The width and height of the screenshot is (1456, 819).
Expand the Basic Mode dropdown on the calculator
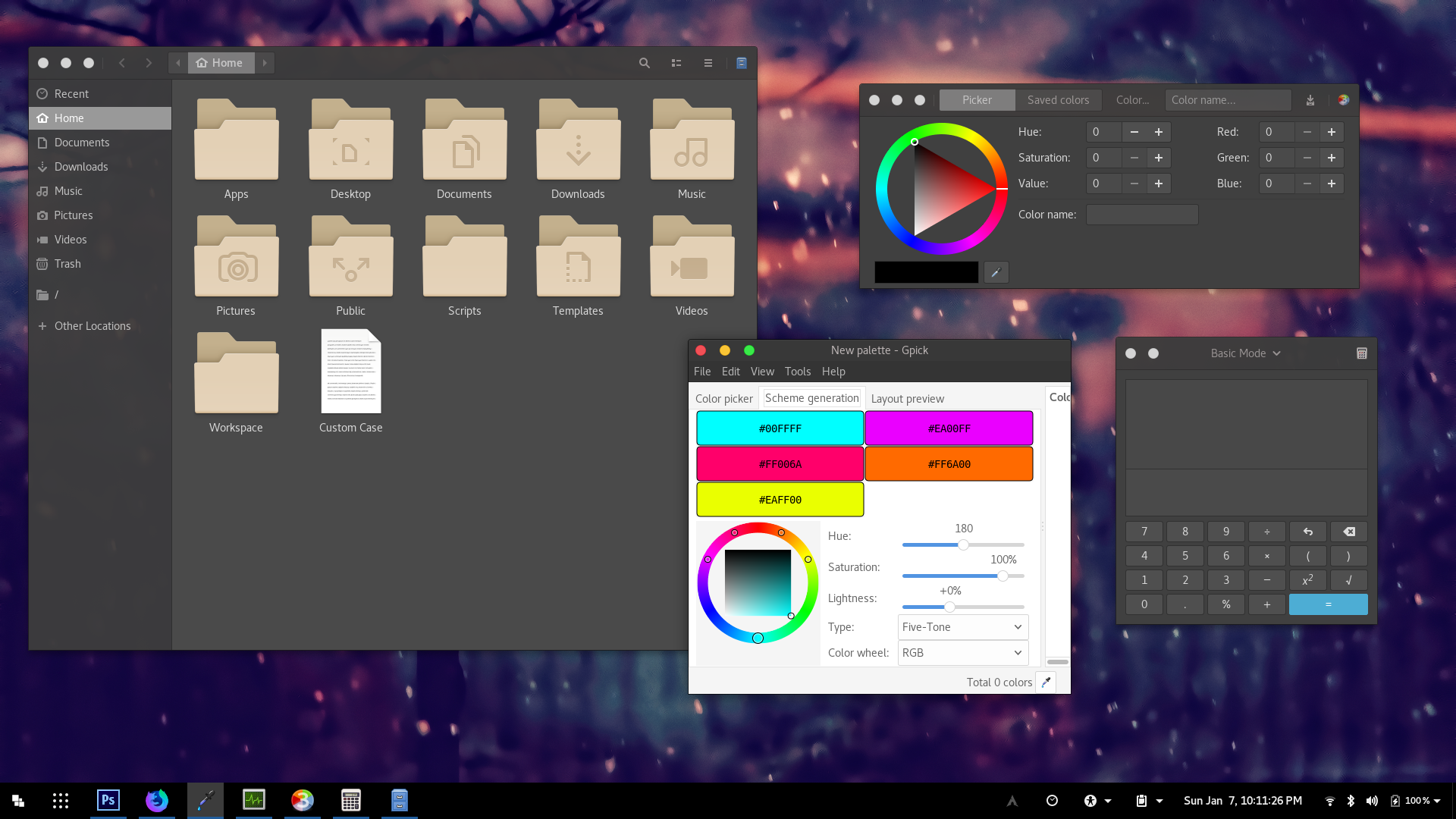[x=1244, y=353]
